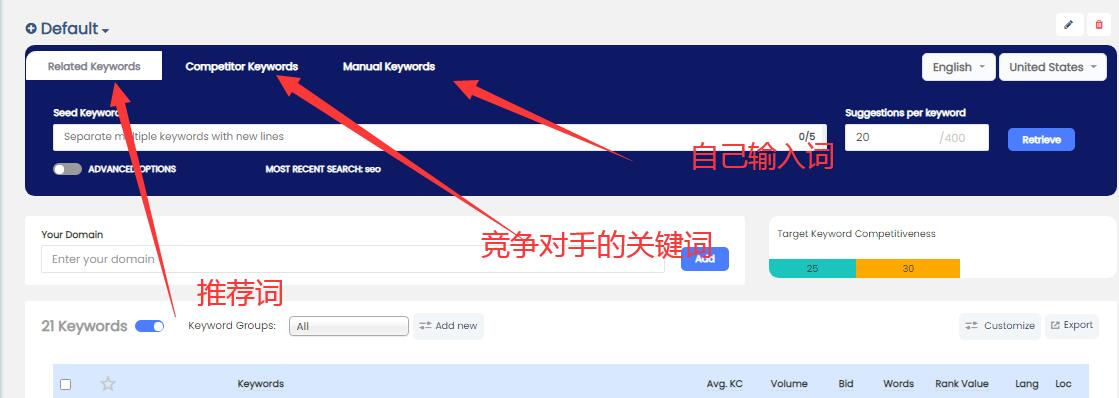Open the English language dropdown

click(958, 67)
